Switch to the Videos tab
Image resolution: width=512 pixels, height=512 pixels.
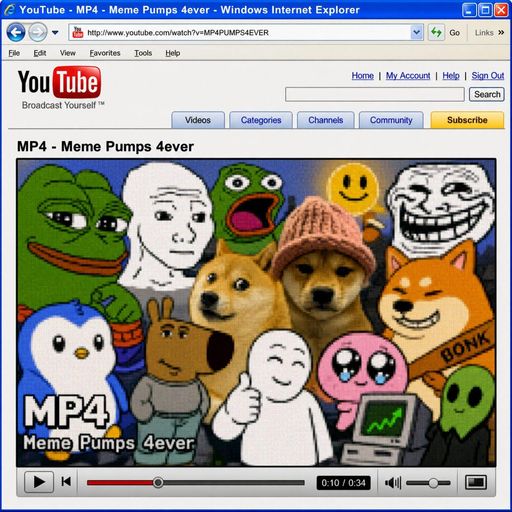[198, 120]
